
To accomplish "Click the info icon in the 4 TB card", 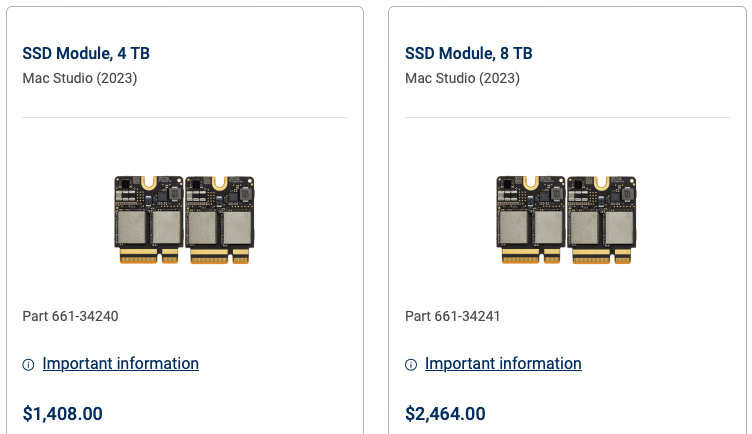I will coord(28,365).
